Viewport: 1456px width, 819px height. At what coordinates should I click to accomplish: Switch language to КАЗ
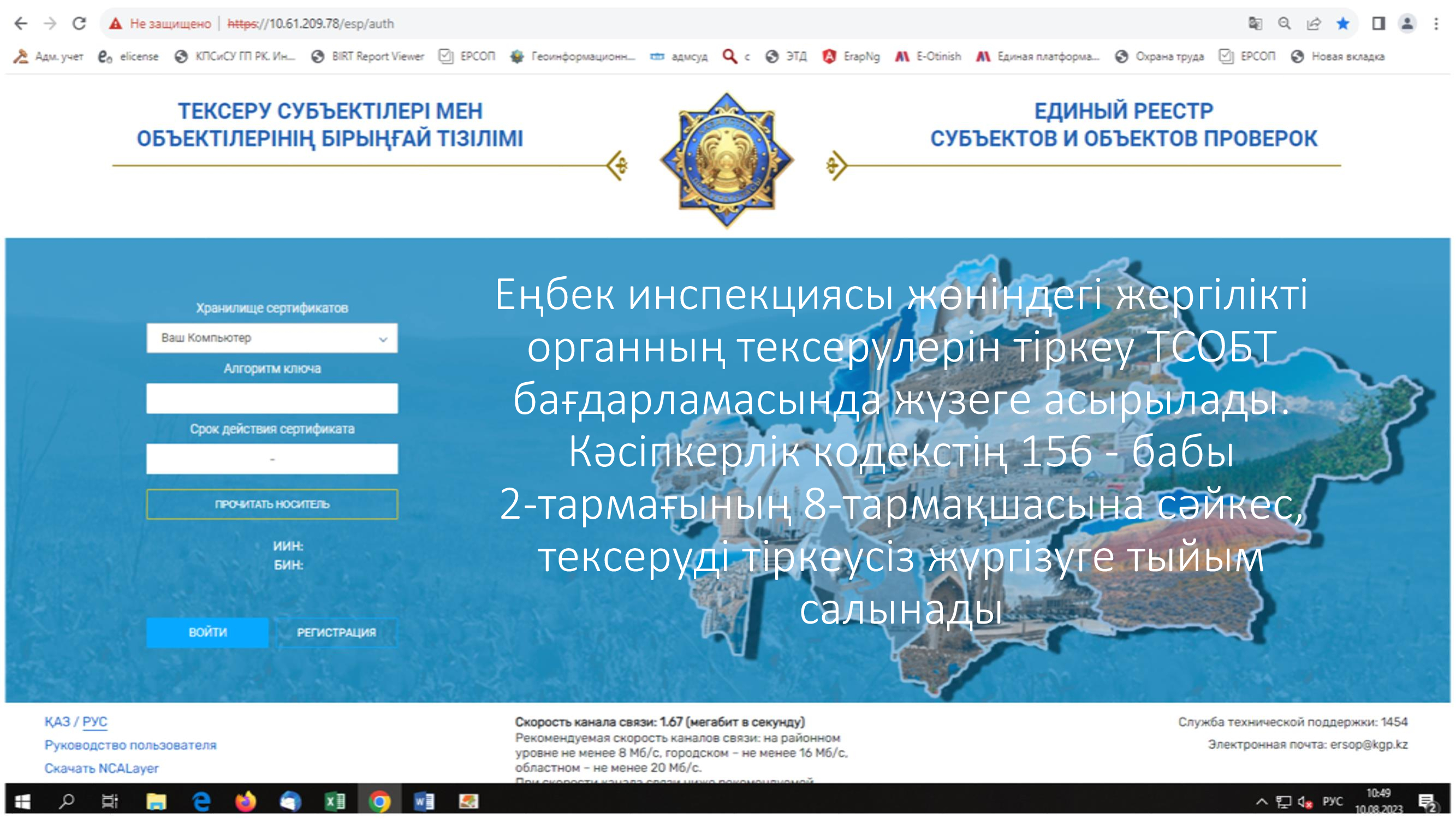pos(57,722)
